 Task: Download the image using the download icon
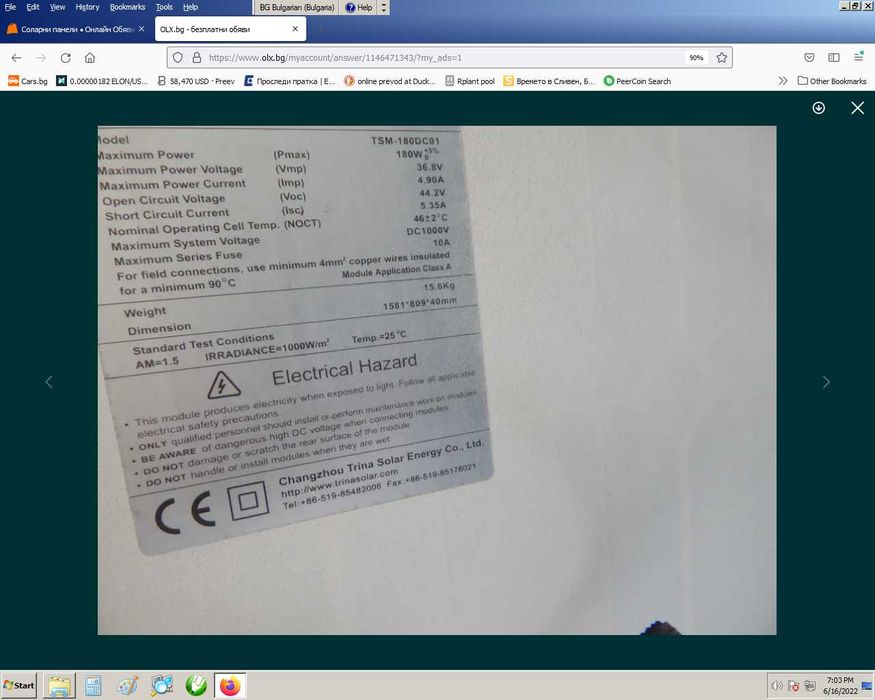(x=819, y=108)
